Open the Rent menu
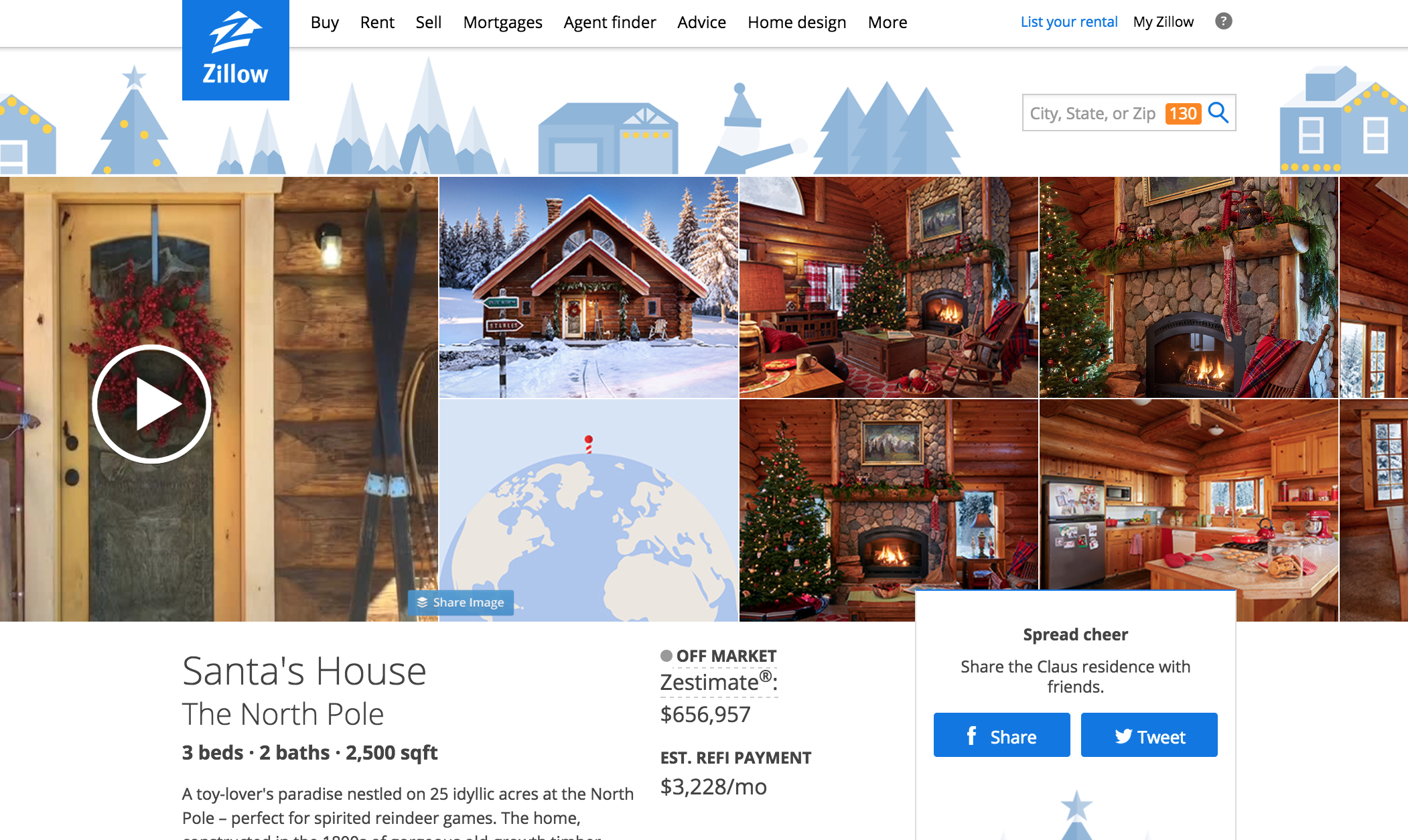1408x840 pixels. point(377,22)
